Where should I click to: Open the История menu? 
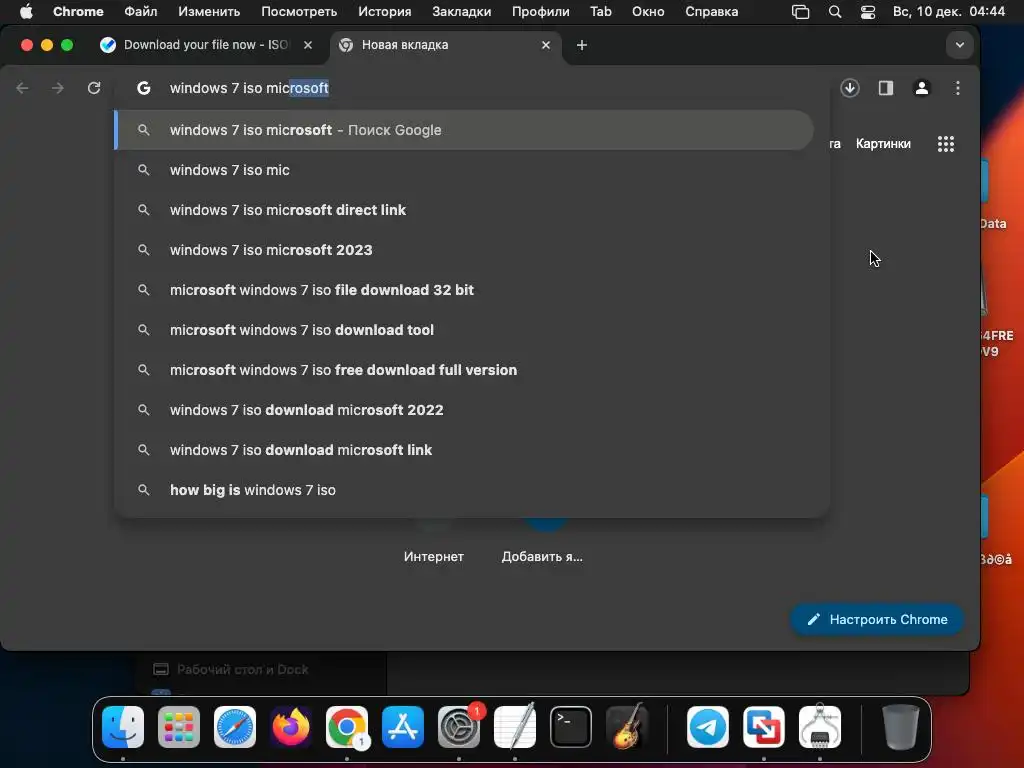pyautogui.click(x=385, y=11)
